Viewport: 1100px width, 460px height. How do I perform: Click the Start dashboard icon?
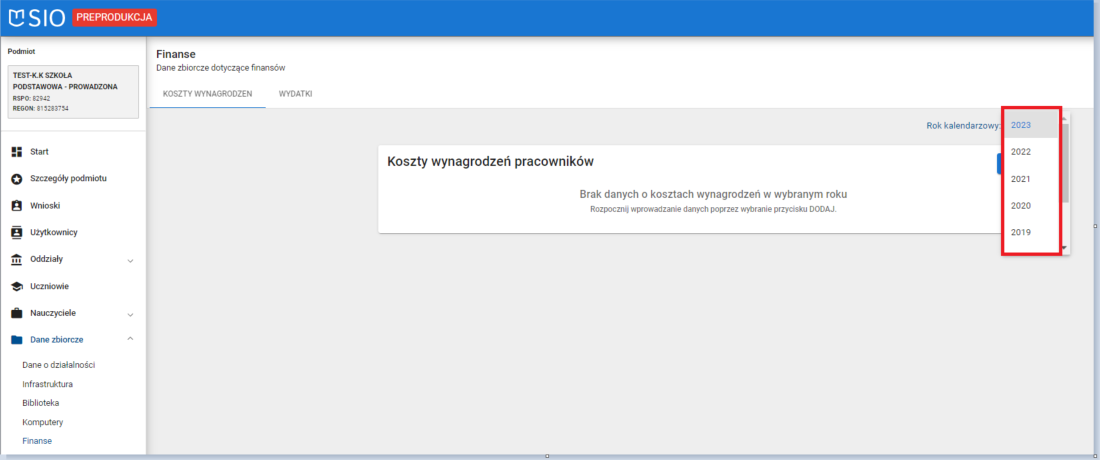click(x=16, y=151)
